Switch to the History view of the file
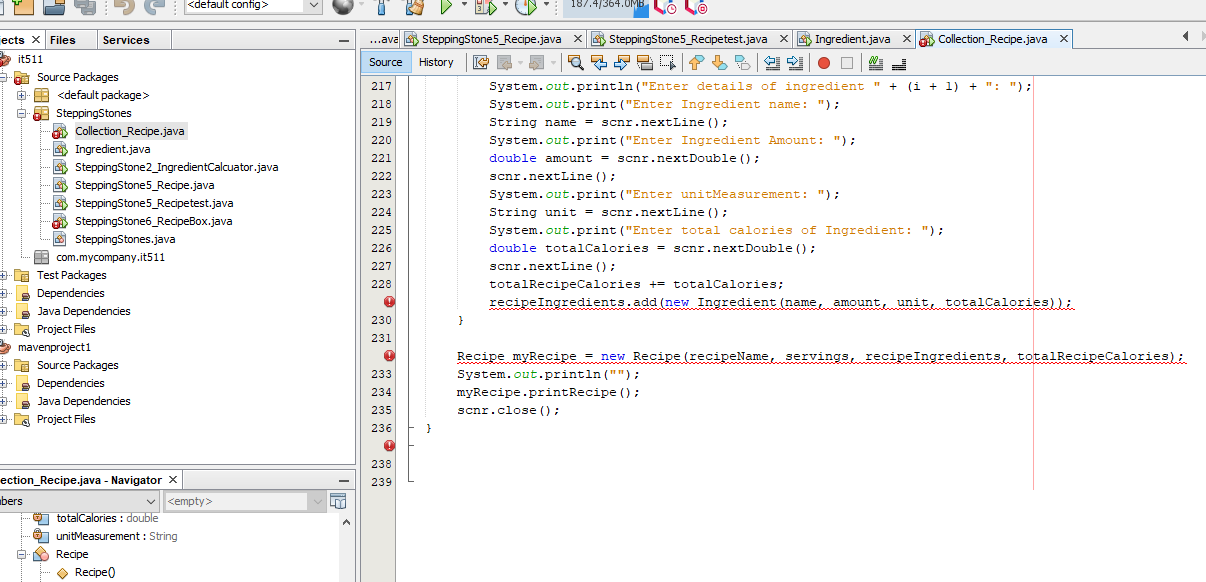1206x582 pixels. click(437, 61)
